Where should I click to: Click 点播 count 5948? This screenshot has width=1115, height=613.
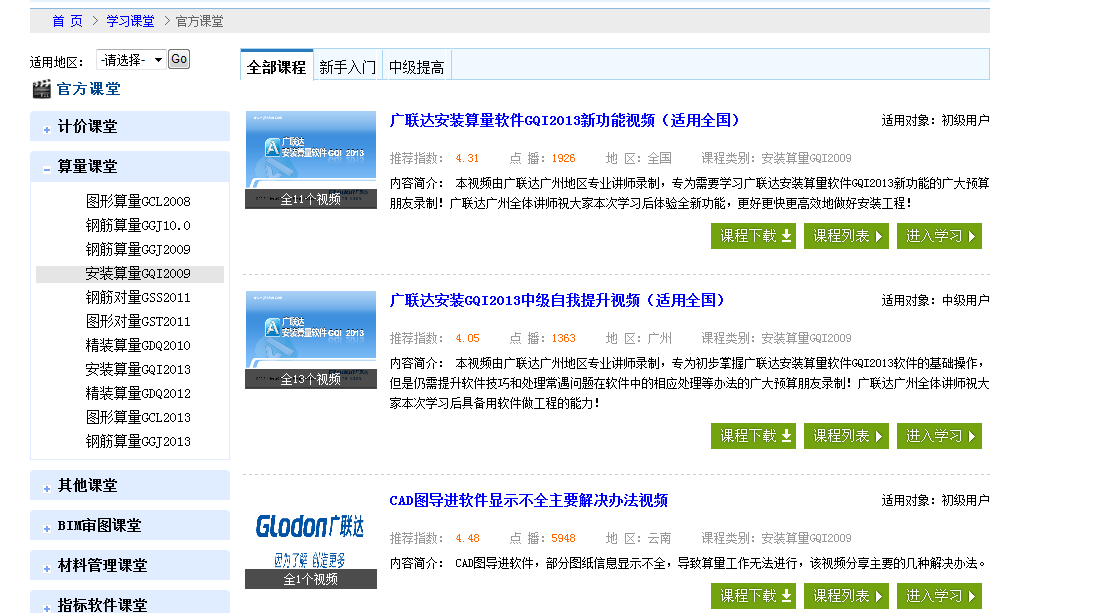[563, 538]
